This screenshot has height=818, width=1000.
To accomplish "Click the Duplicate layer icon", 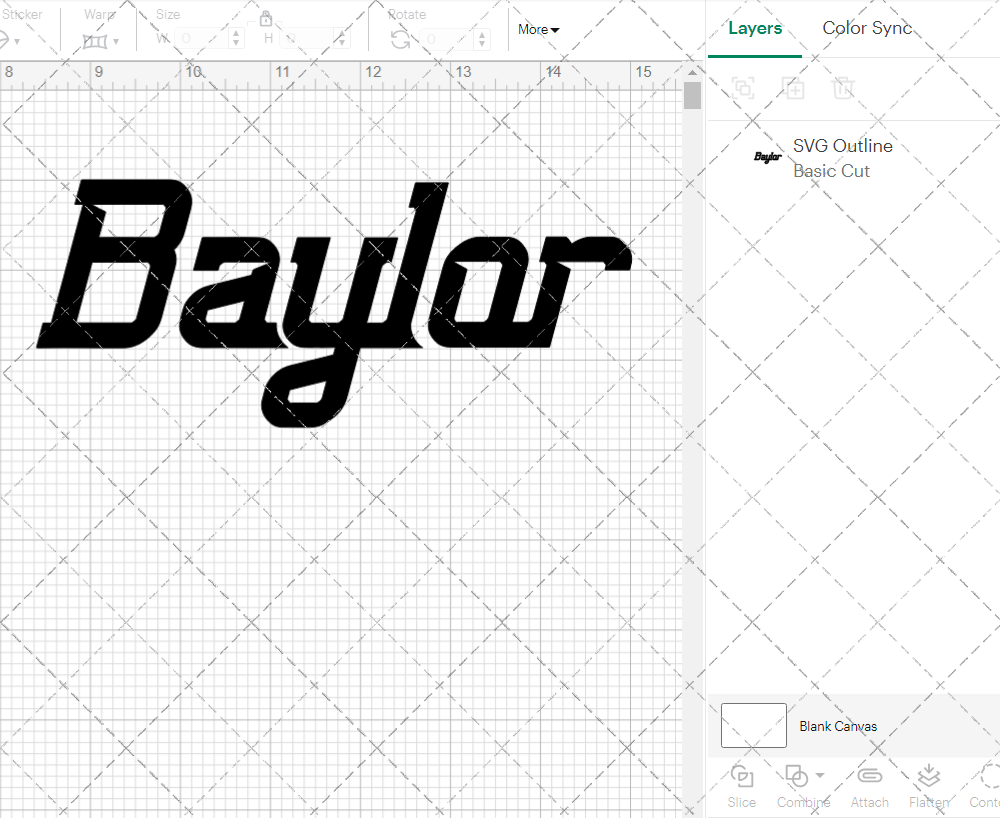I will pyautogui.click(x=794, y=88).
